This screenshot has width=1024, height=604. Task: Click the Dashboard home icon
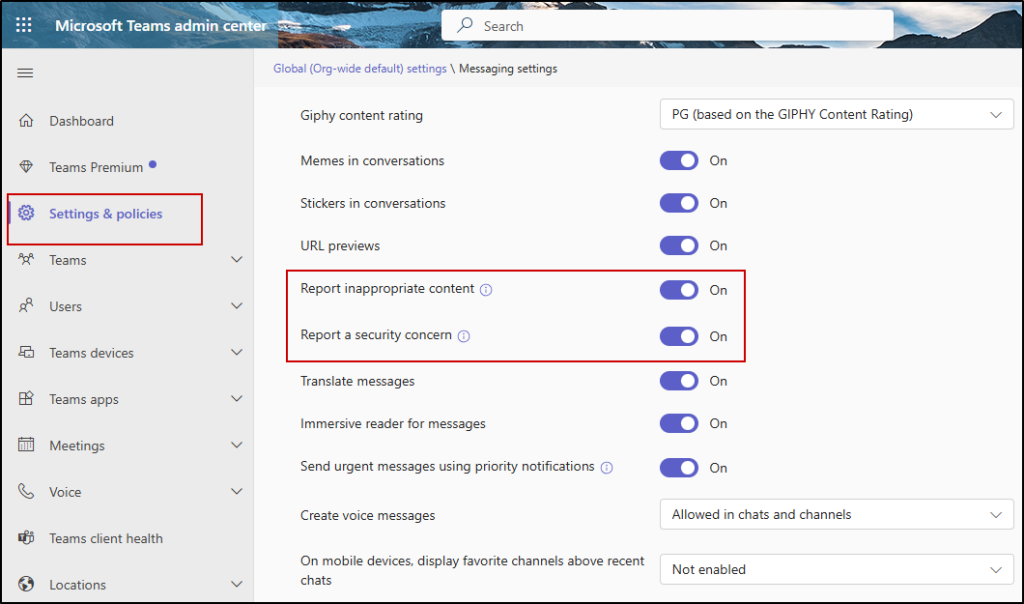click(x=27, y=121)
